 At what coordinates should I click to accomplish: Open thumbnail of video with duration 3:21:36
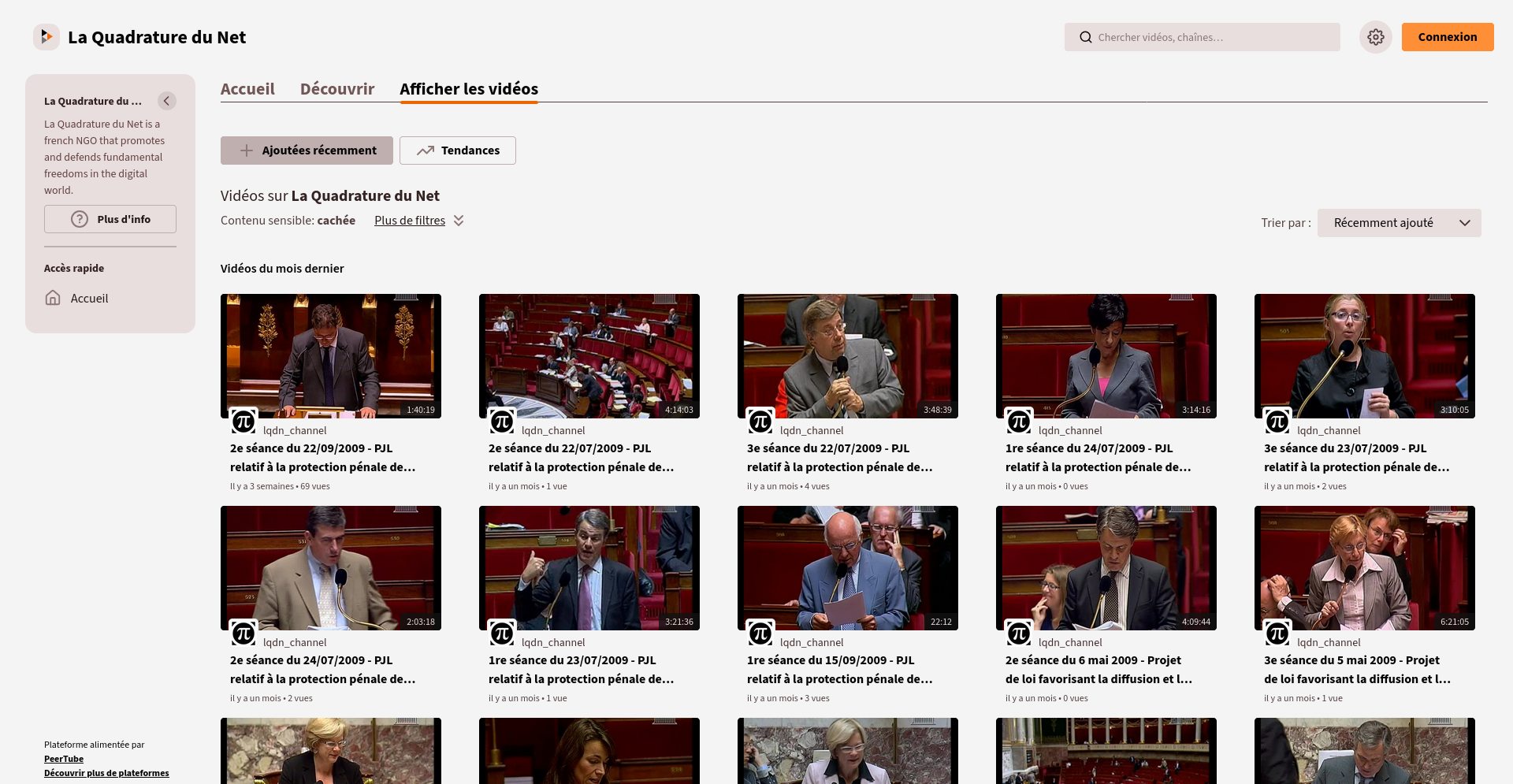click(589, 568)
